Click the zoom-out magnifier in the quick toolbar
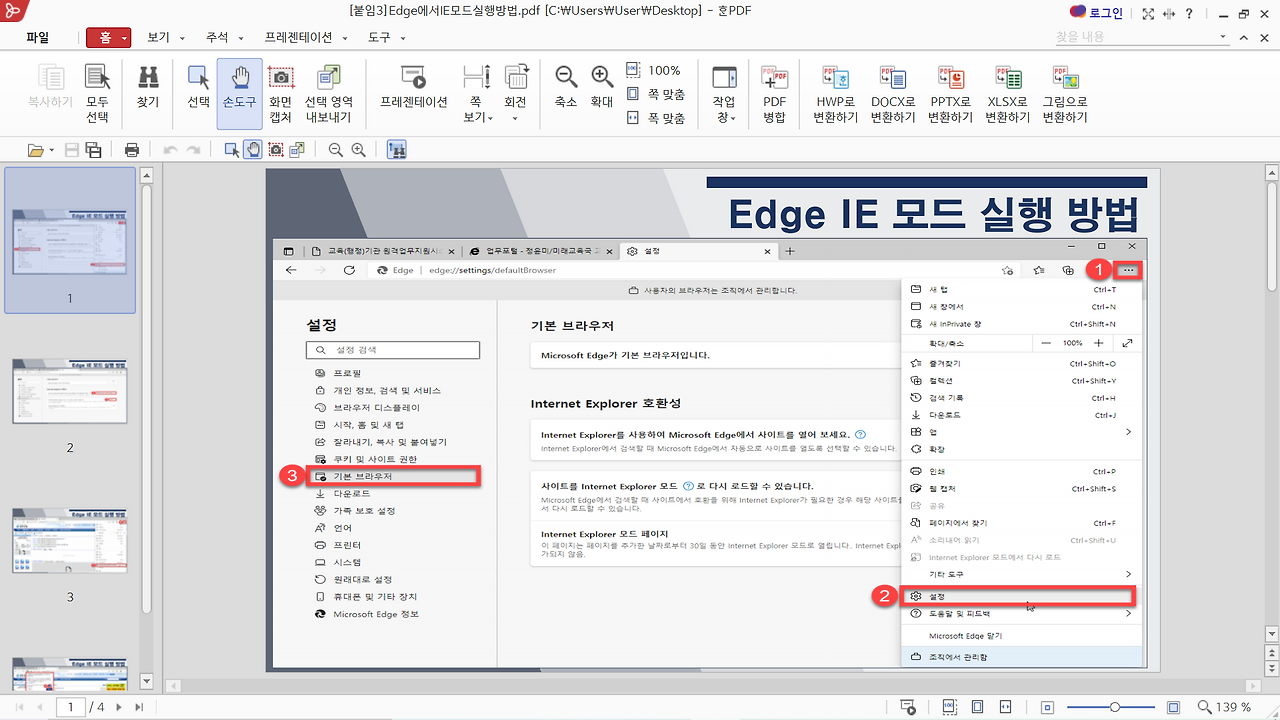The height and width of the screenshot is (720, 1280). [336, 150]
